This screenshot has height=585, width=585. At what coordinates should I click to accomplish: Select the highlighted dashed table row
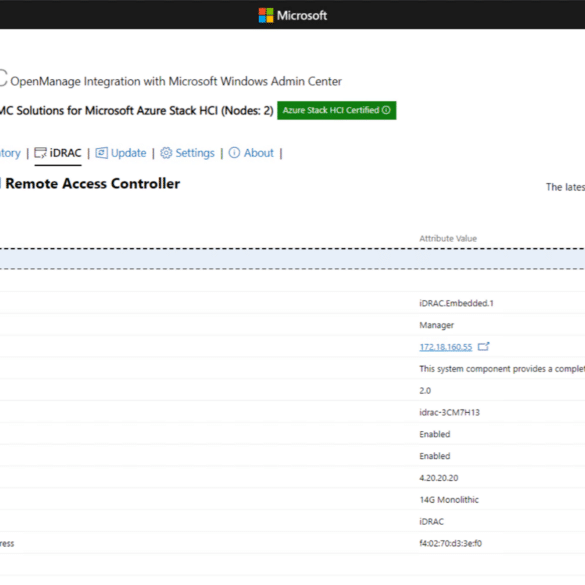tap(292, 259)
